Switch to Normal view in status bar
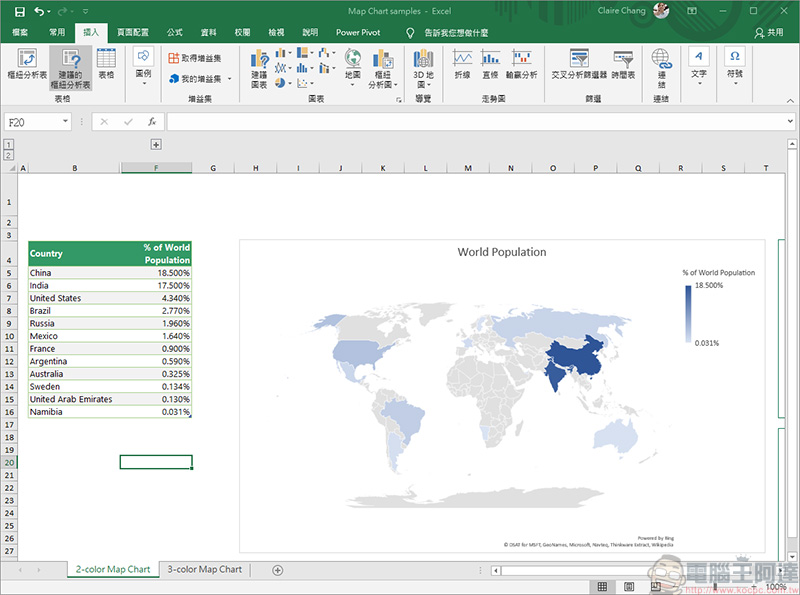The height and width of the screenshot is (595, 800). pos(602,587)
